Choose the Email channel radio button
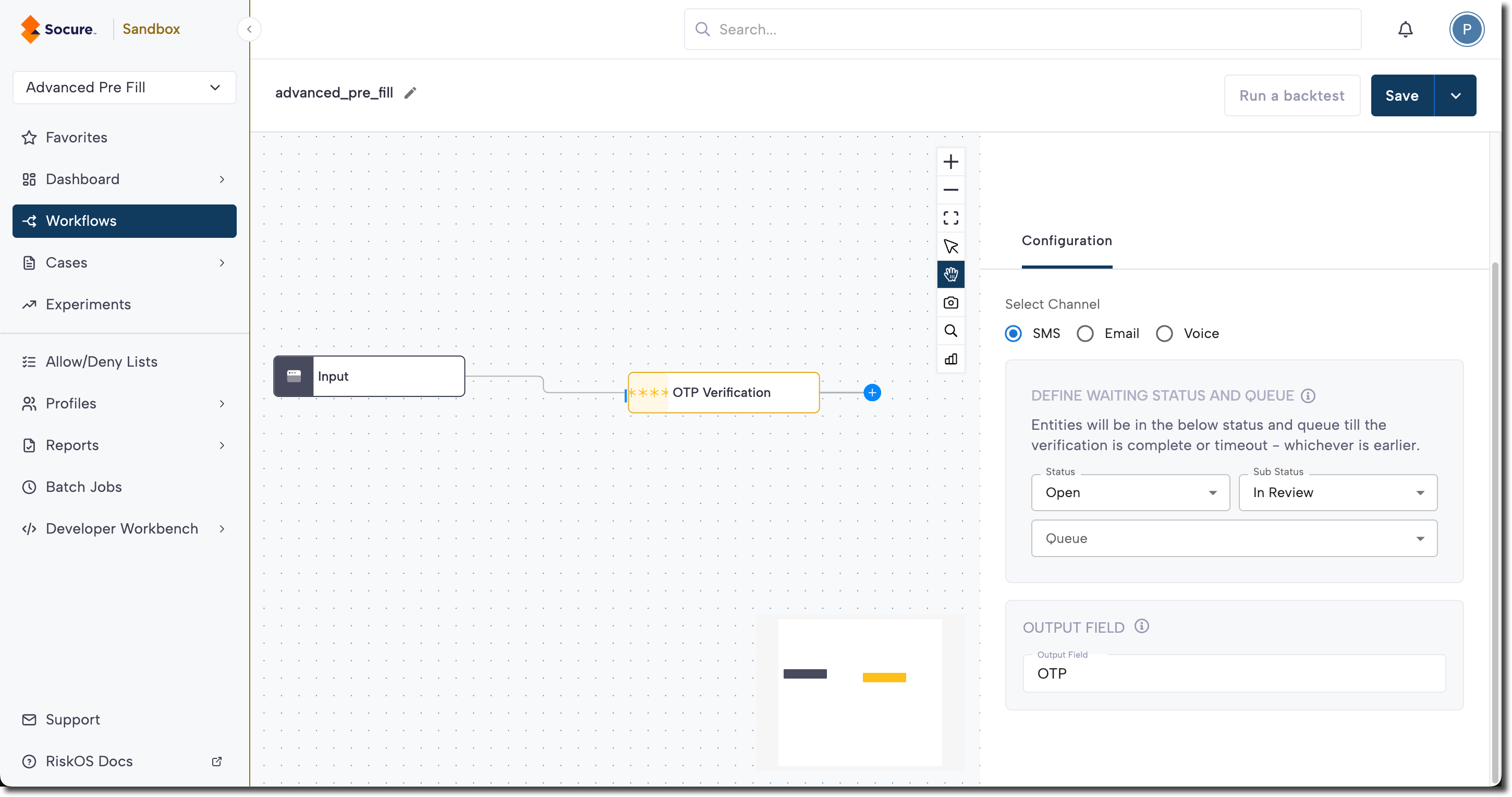 click(x=1084, y=334)
